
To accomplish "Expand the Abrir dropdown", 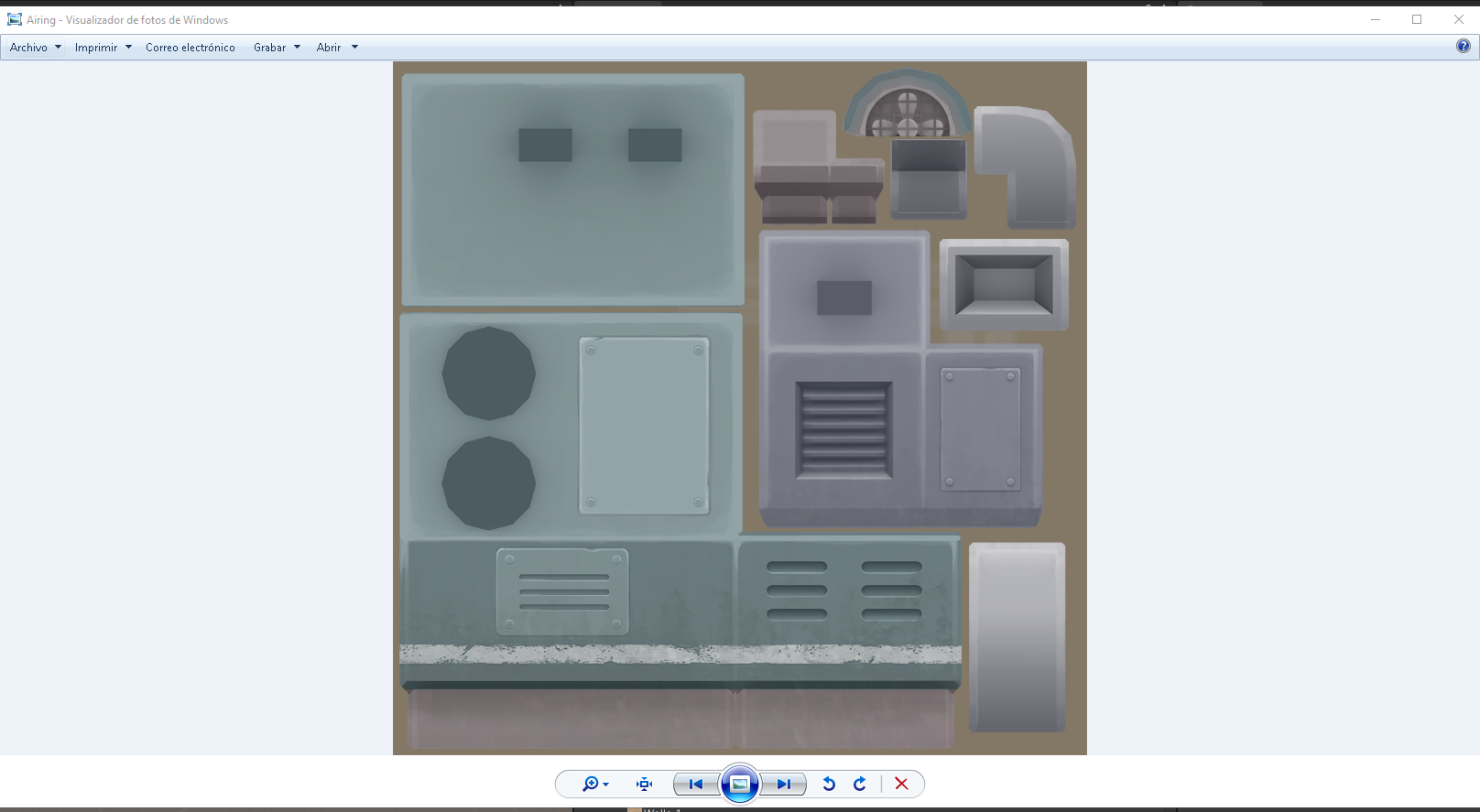I will click(337, 48).
